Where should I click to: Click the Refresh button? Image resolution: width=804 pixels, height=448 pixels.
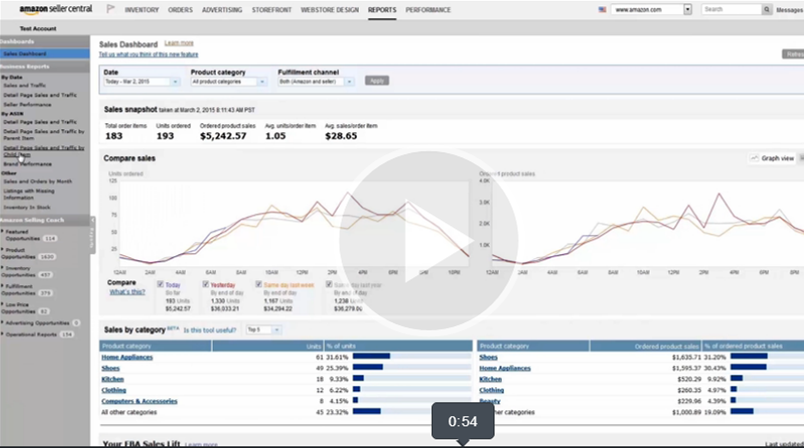(x=793, y=54)
